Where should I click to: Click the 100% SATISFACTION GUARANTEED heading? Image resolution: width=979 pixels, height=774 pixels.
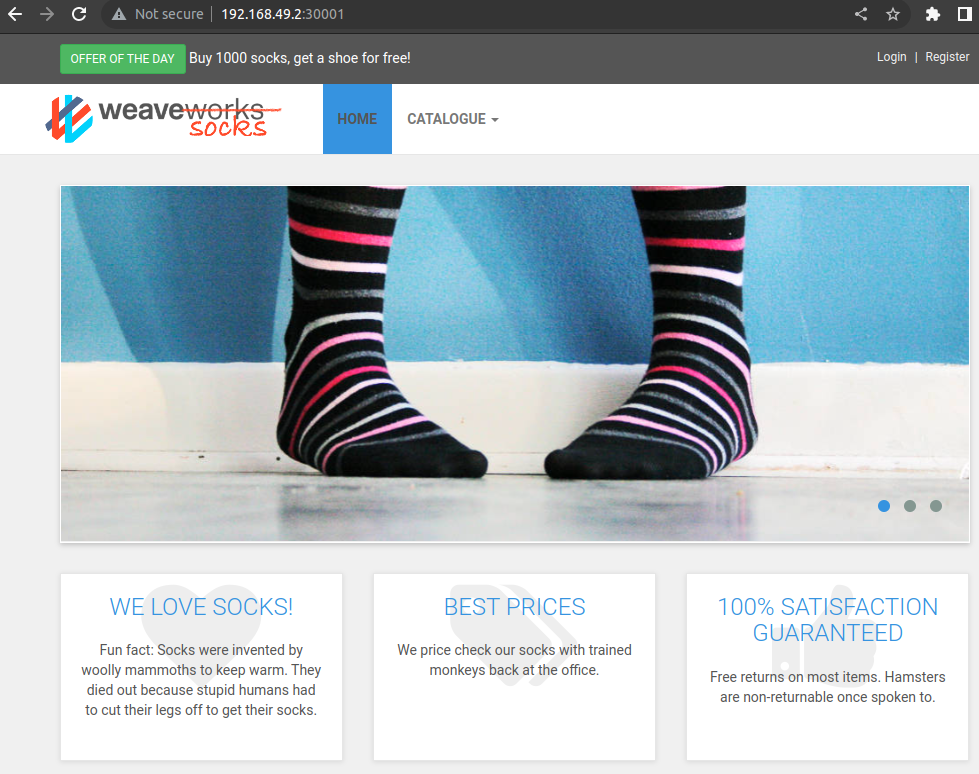[827, 620]
